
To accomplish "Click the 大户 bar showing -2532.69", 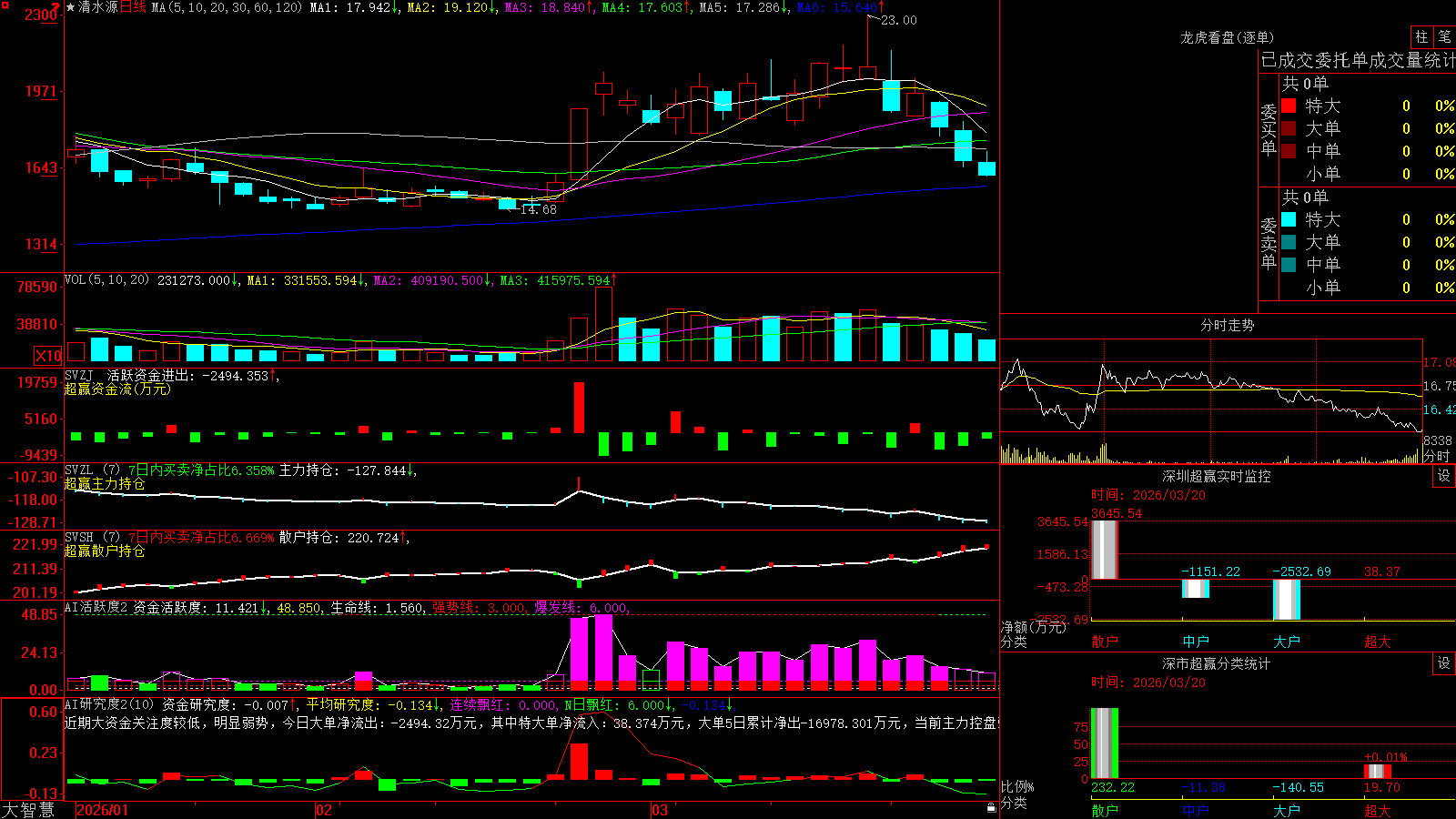I will (x=1287, y=600).
